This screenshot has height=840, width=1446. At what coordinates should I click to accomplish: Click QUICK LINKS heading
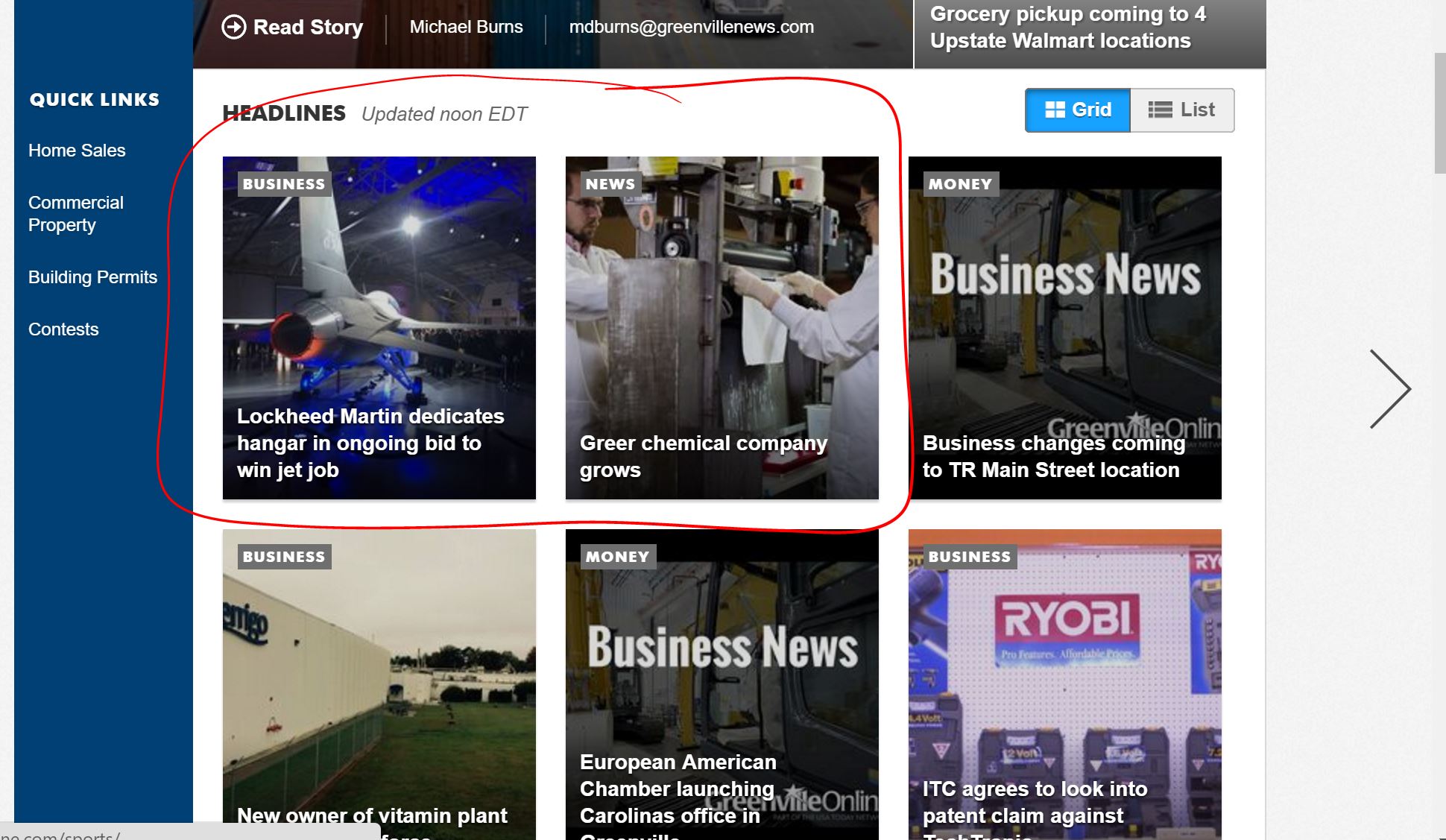coord(95,100)
